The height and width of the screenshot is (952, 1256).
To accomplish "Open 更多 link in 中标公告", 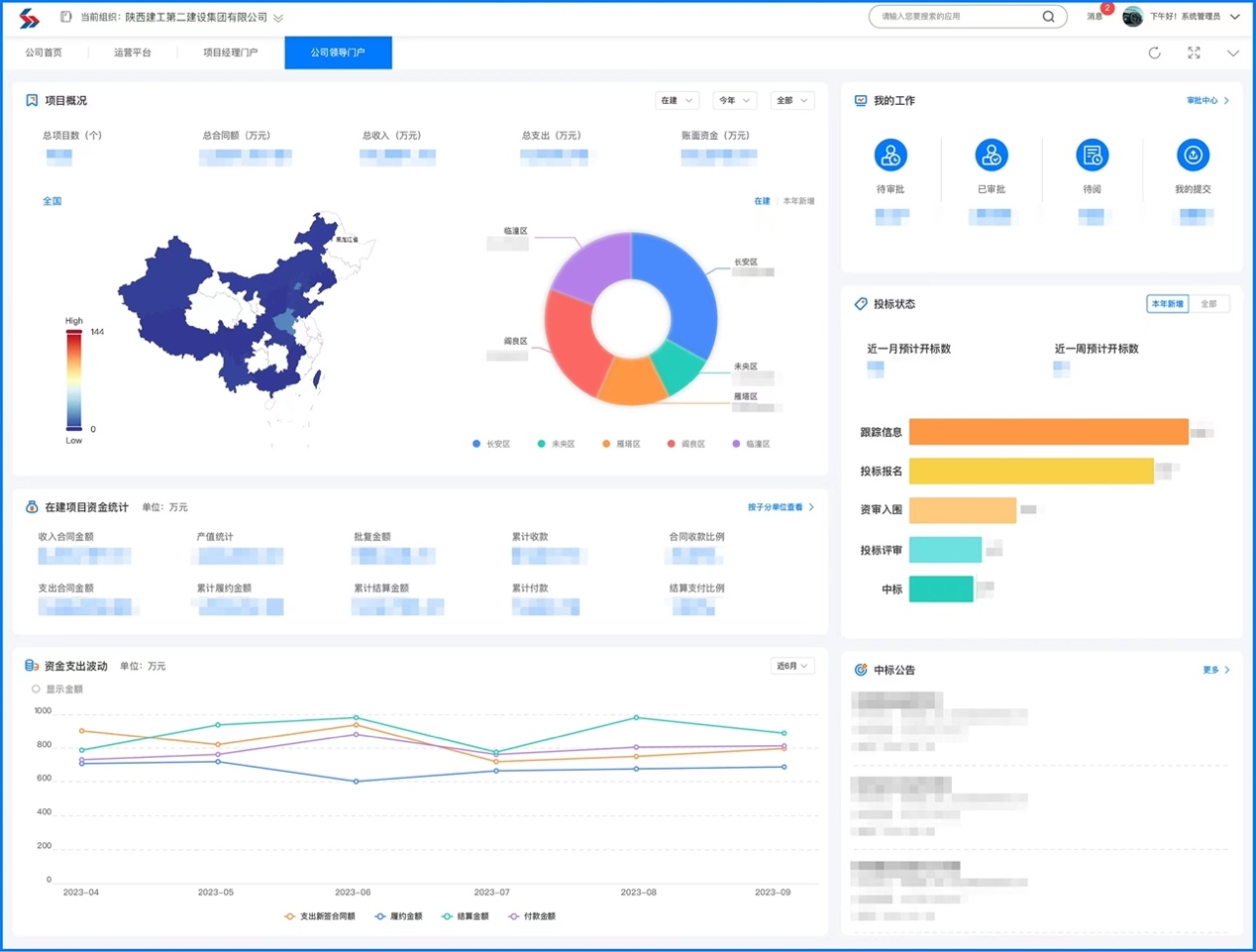I will (1215, 670).
